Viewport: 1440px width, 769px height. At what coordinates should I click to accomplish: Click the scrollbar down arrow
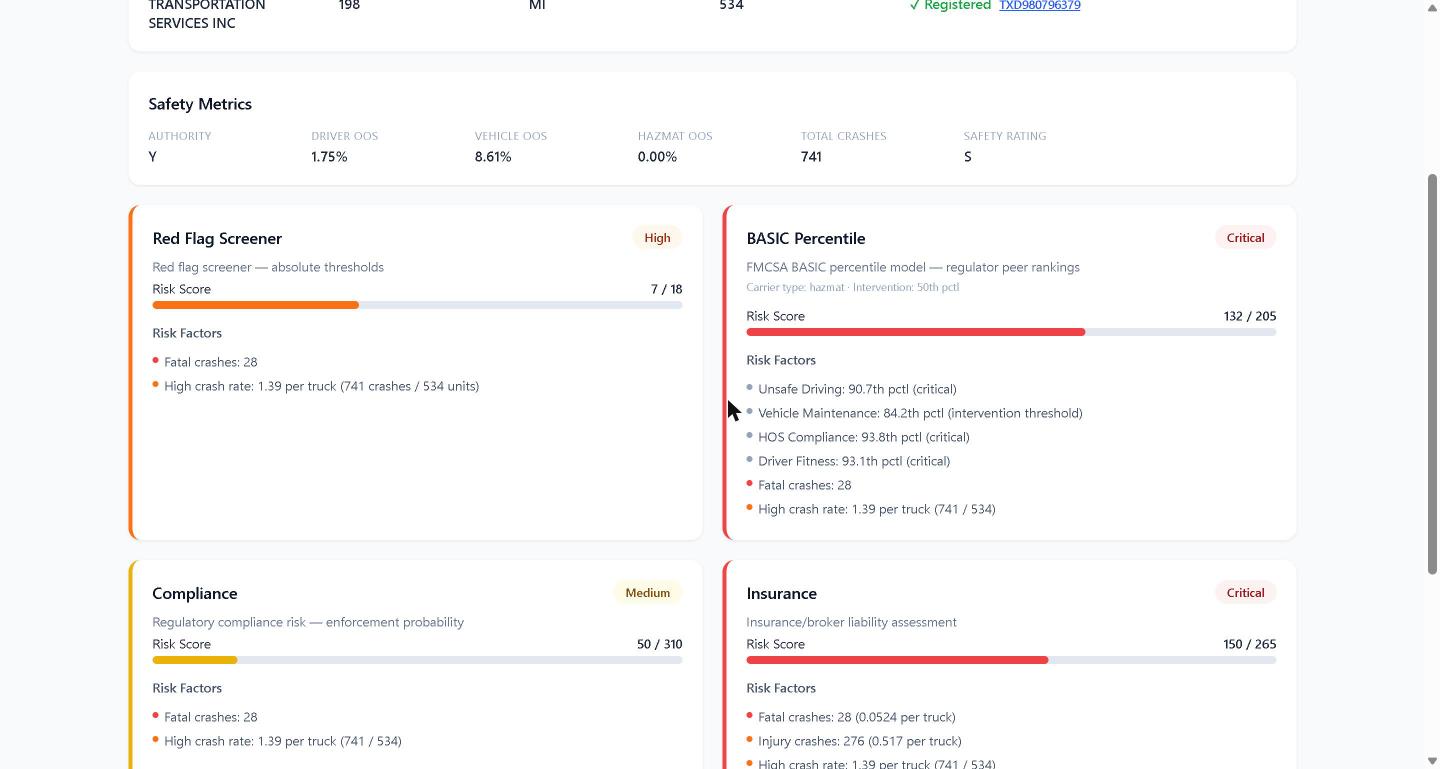coord(1432,761)
